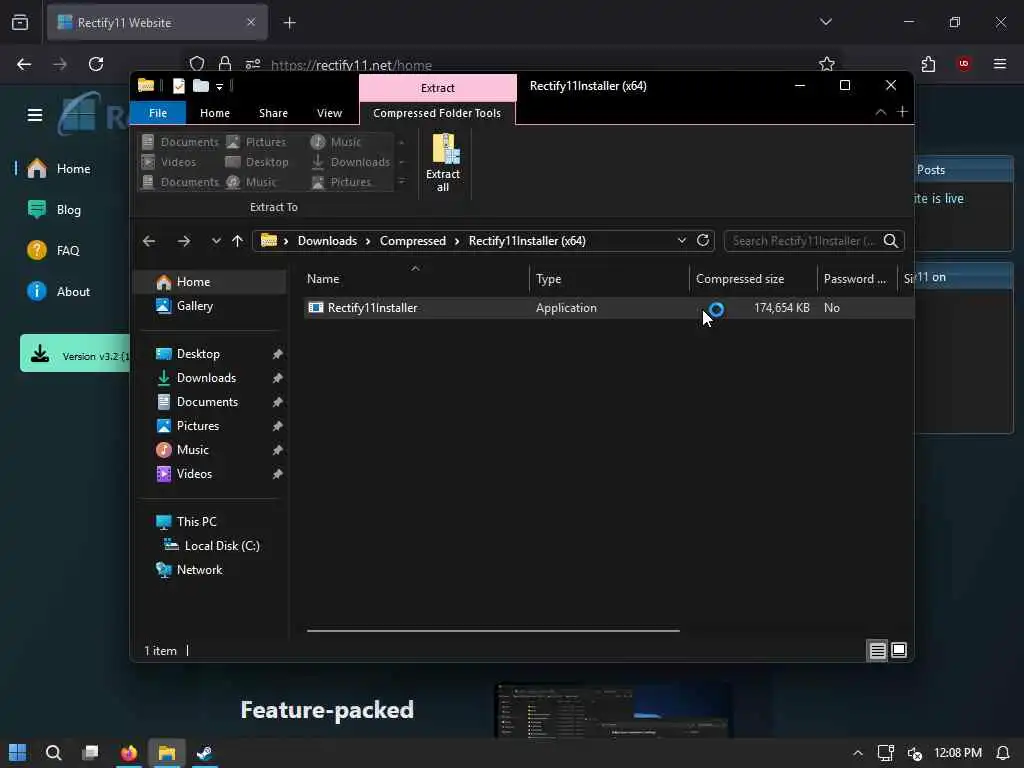The image size is (1024, 768).
Task: Open the website hamburger menu
Action: click(35, 116)
